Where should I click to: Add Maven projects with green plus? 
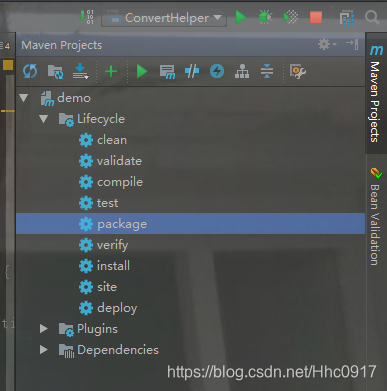pos(111,71)
